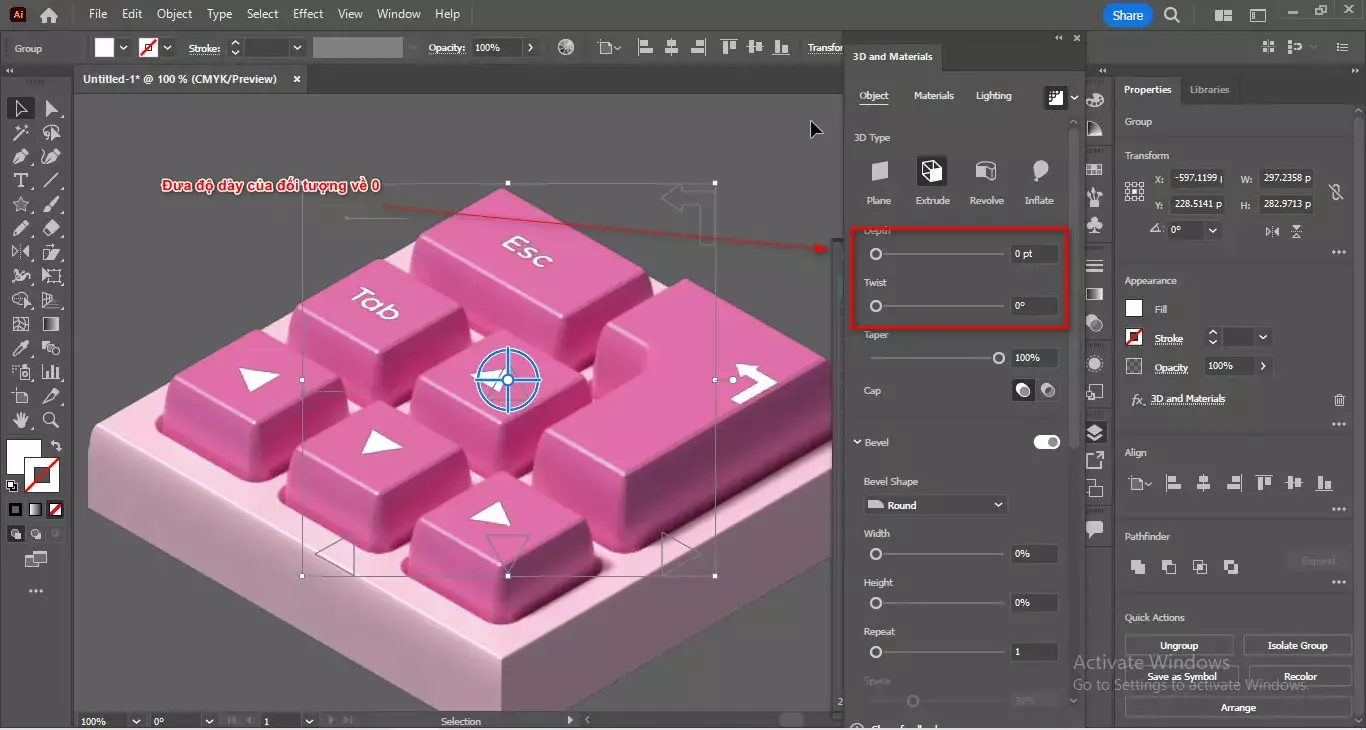The height and width of the screenshot is (730, 1366).
Task: Select the Type tool
Action: pyautogui.click(x=20, y=180)
